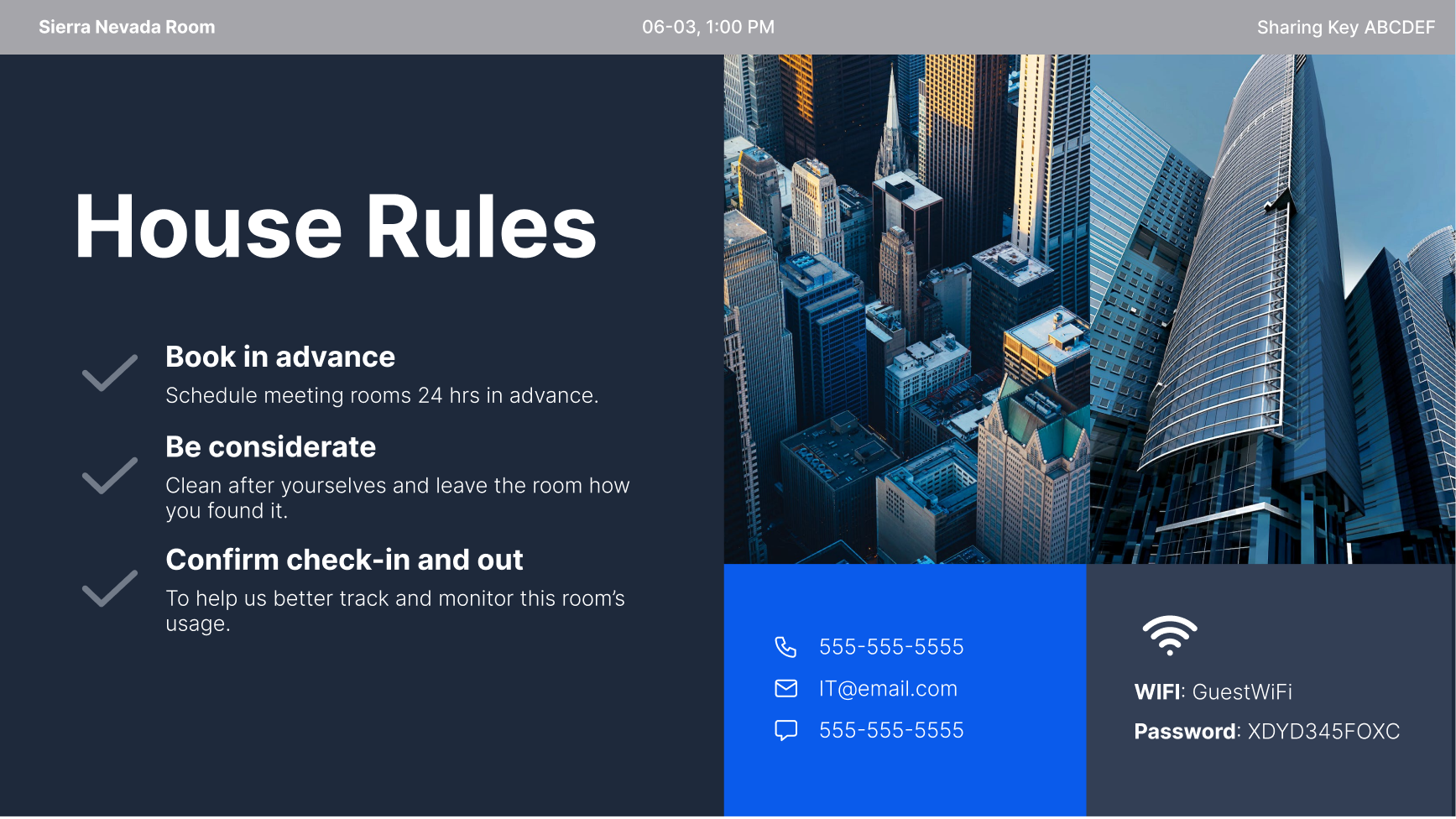Viewport: 1456px width, 819px height.
Task: Click the phone handset icon
Action: [x=785, y=647]
